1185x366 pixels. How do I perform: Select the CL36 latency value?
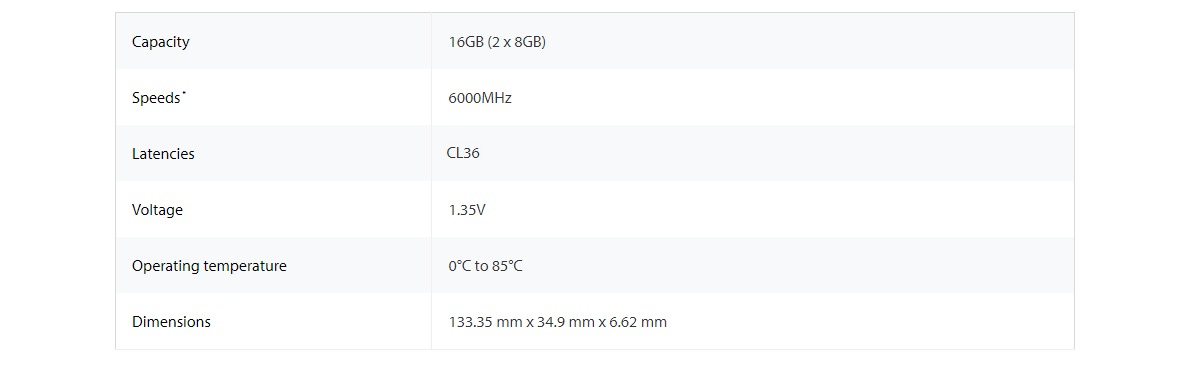tap(463, 154)
